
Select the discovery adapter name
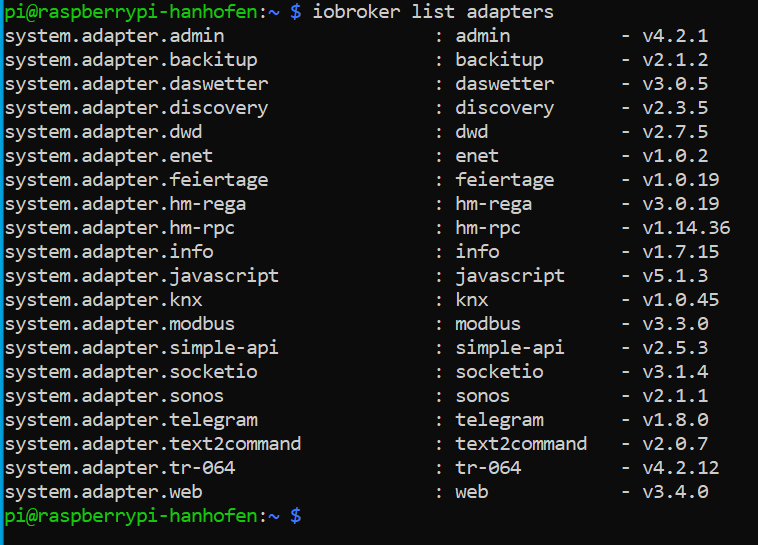point(505,108)
